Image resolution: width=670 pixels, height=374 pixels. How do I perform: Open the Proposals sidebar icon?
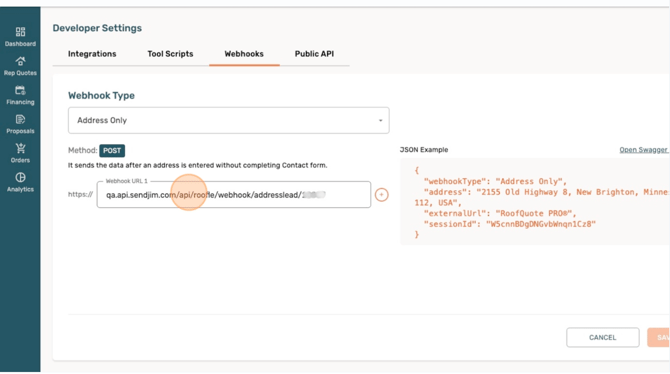(20, 124)
